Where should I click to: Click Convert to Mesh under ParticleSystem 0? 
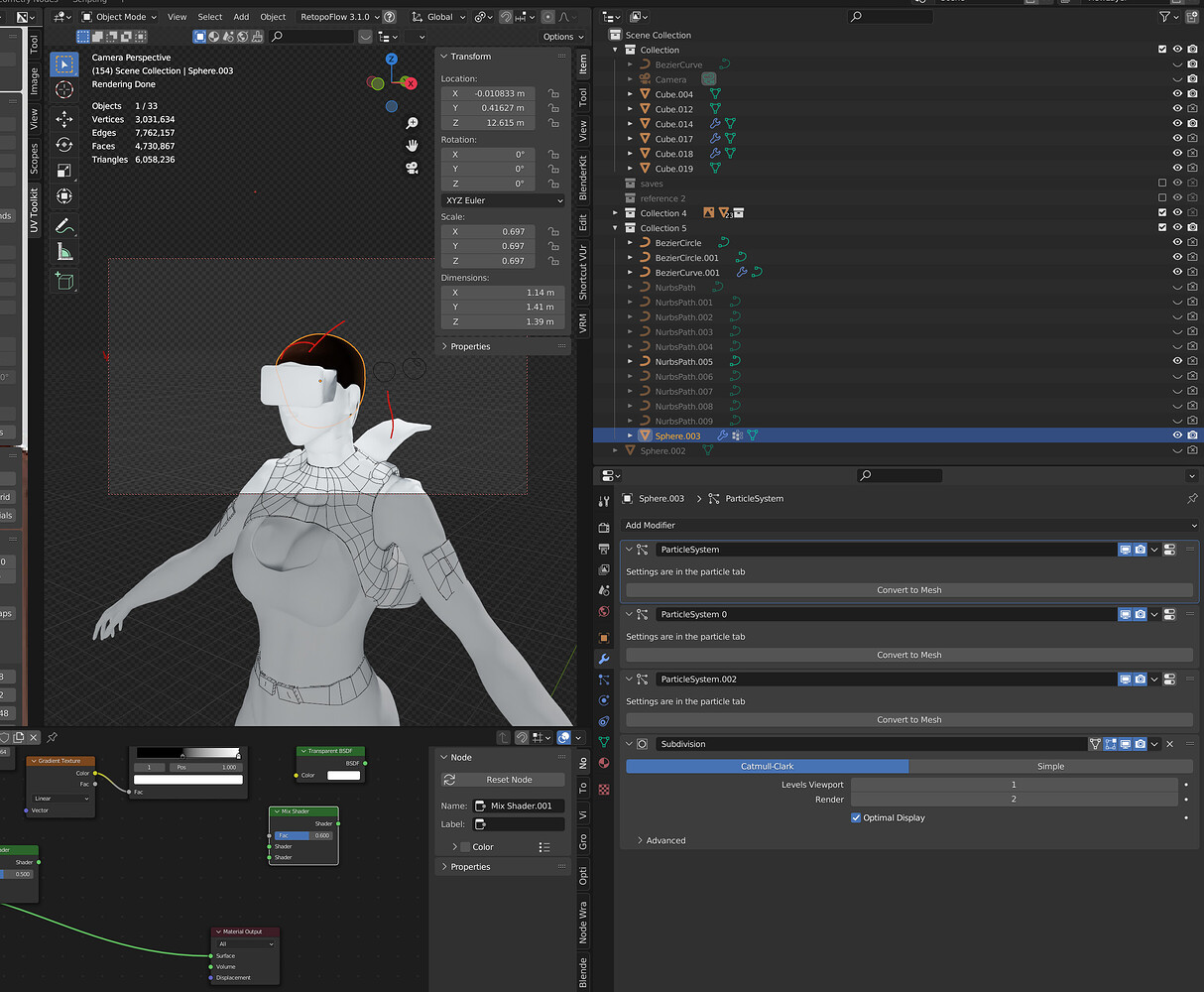point(909,655)
